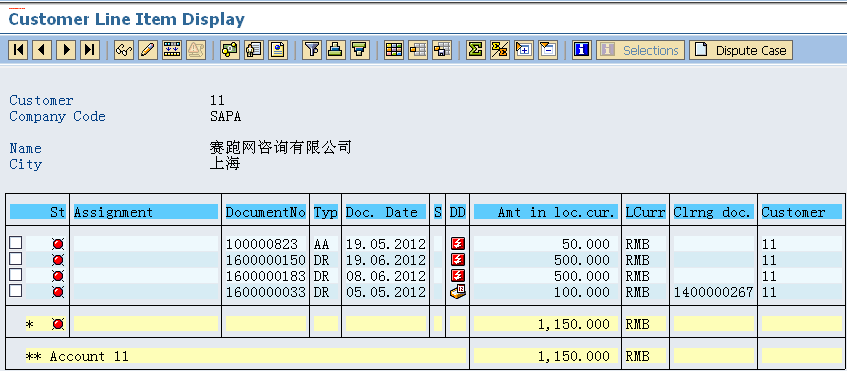
Task: Click the subtotal icon beside Sigma
Action: click(x=500, y=50)
